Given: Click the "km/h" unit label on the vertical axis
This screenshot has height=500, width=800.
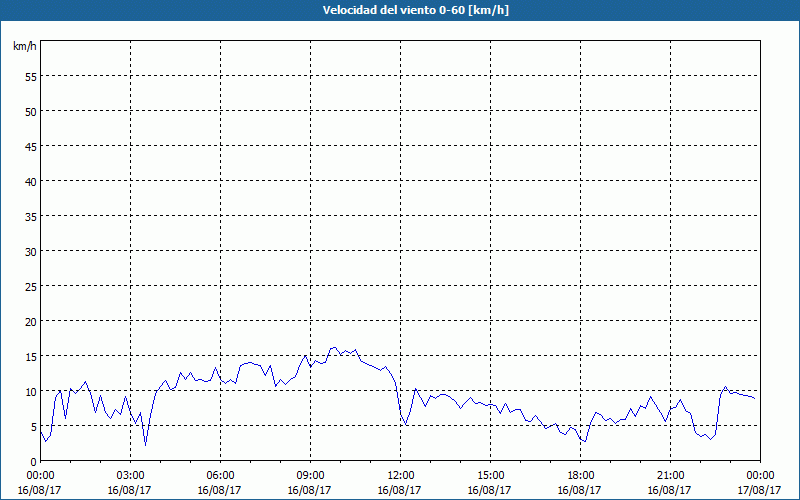Looking at the screenshot, I should coord(24,46).
